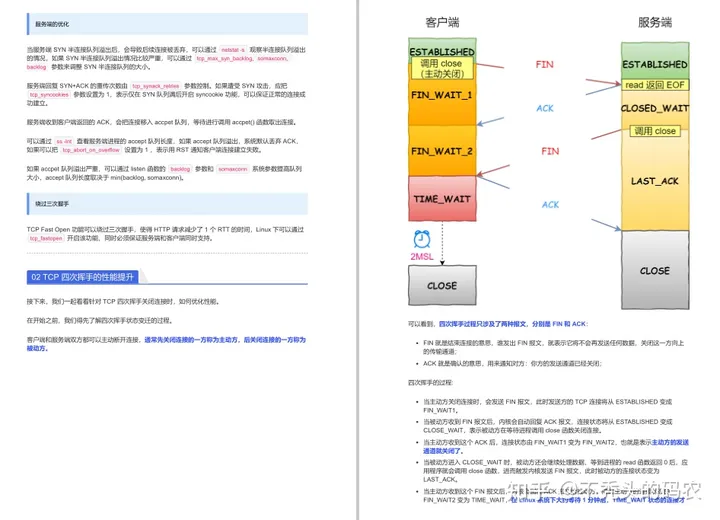The image size is (720, 520).
Task: Click the backlog tag after listen 函数的
Action: click(180, 169)
